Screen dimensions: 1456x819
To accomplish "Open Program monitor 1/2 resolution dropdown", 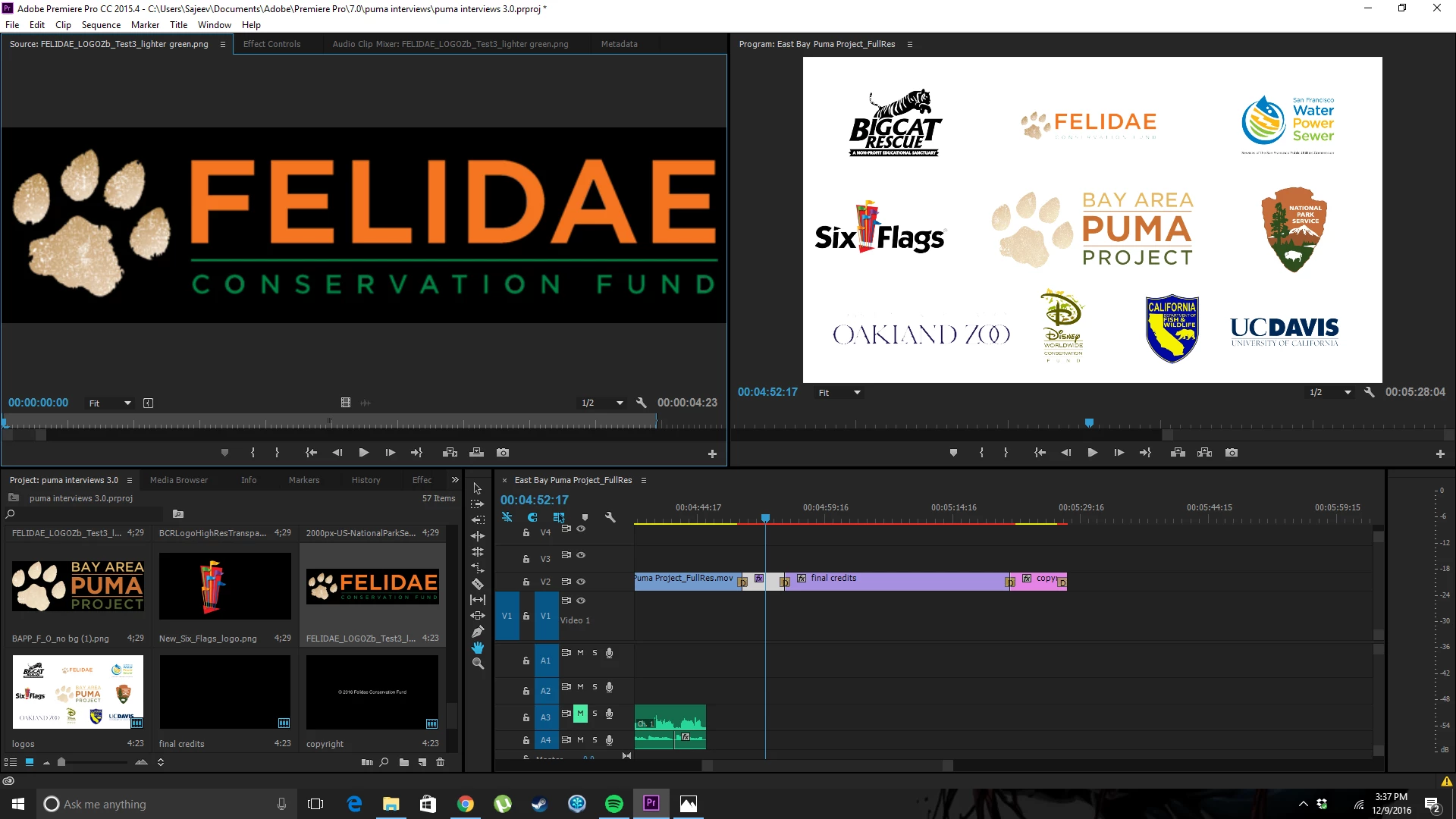I will 1330,393.
